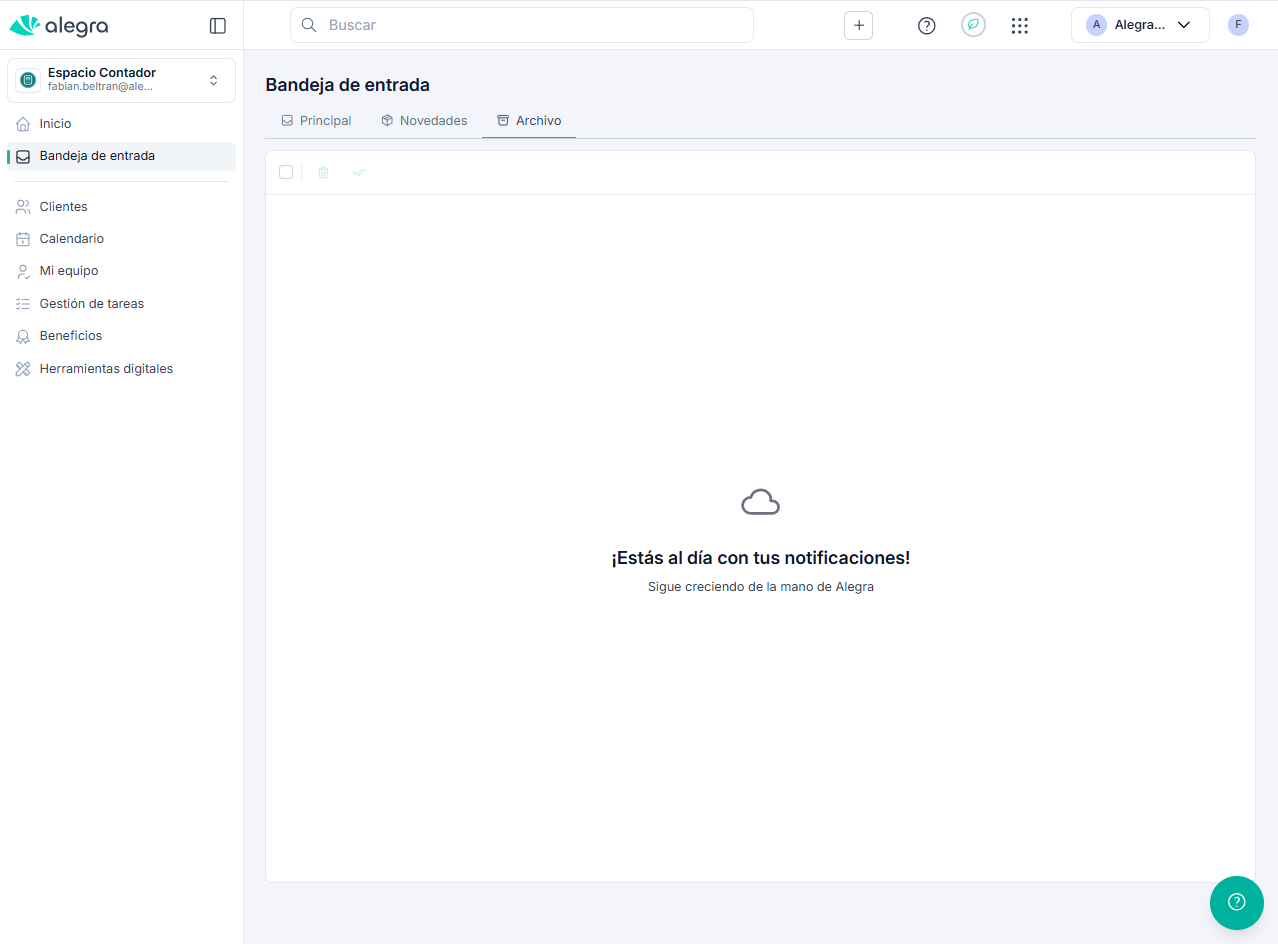Click the F profile avatar

1238,24
